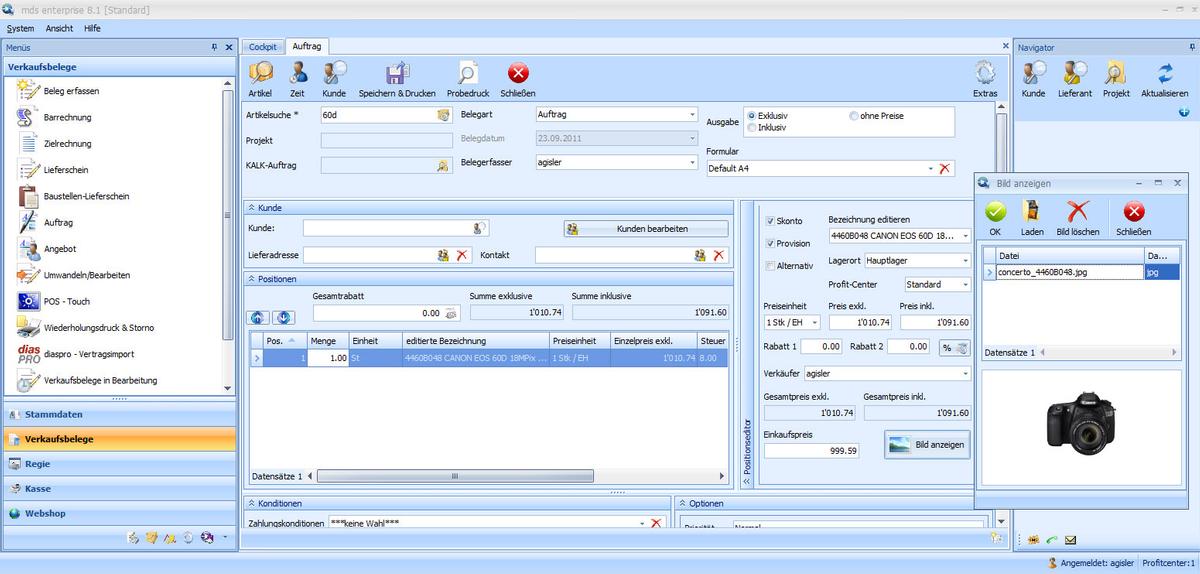Open Bezeichnung editieren dropdown
The image size is (1200, 574).
tap(965, 236)
